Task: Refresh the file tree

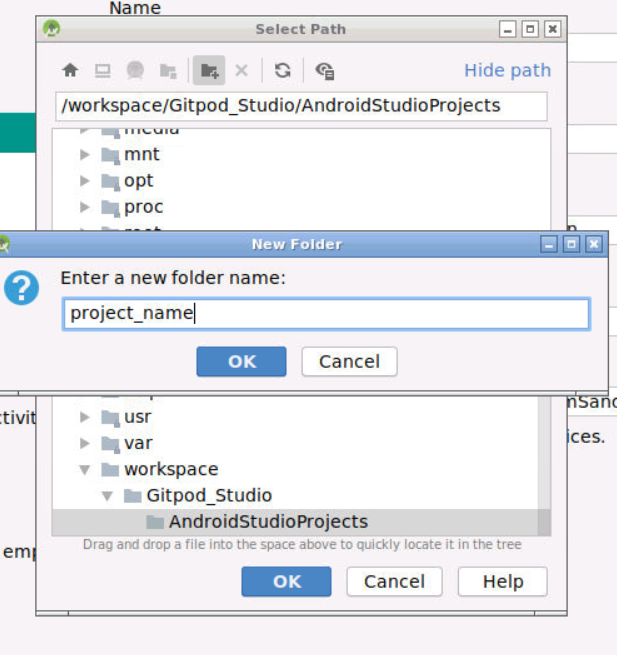Action: [283, 70]
